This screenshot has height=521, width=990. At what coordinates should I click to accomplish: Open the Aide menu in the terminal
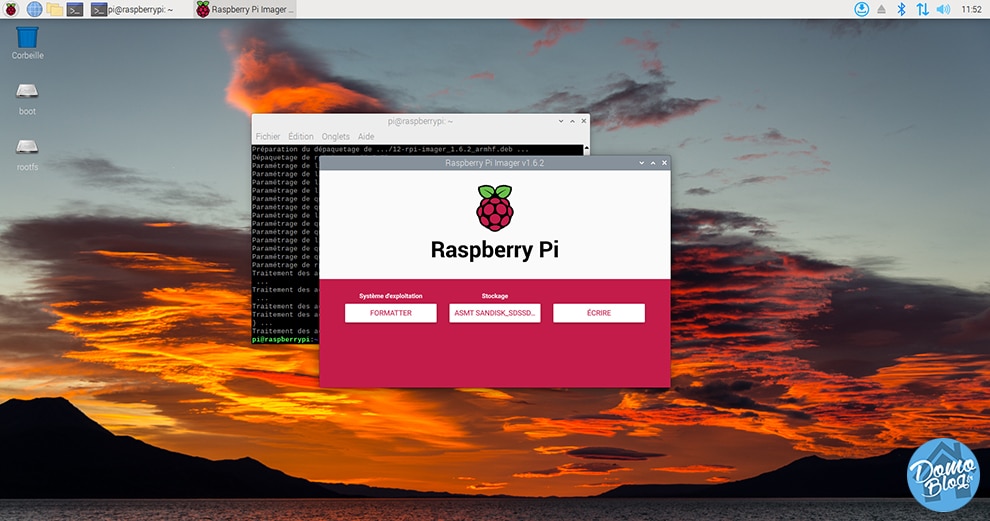pyautogui.click(x=366, y=136)
